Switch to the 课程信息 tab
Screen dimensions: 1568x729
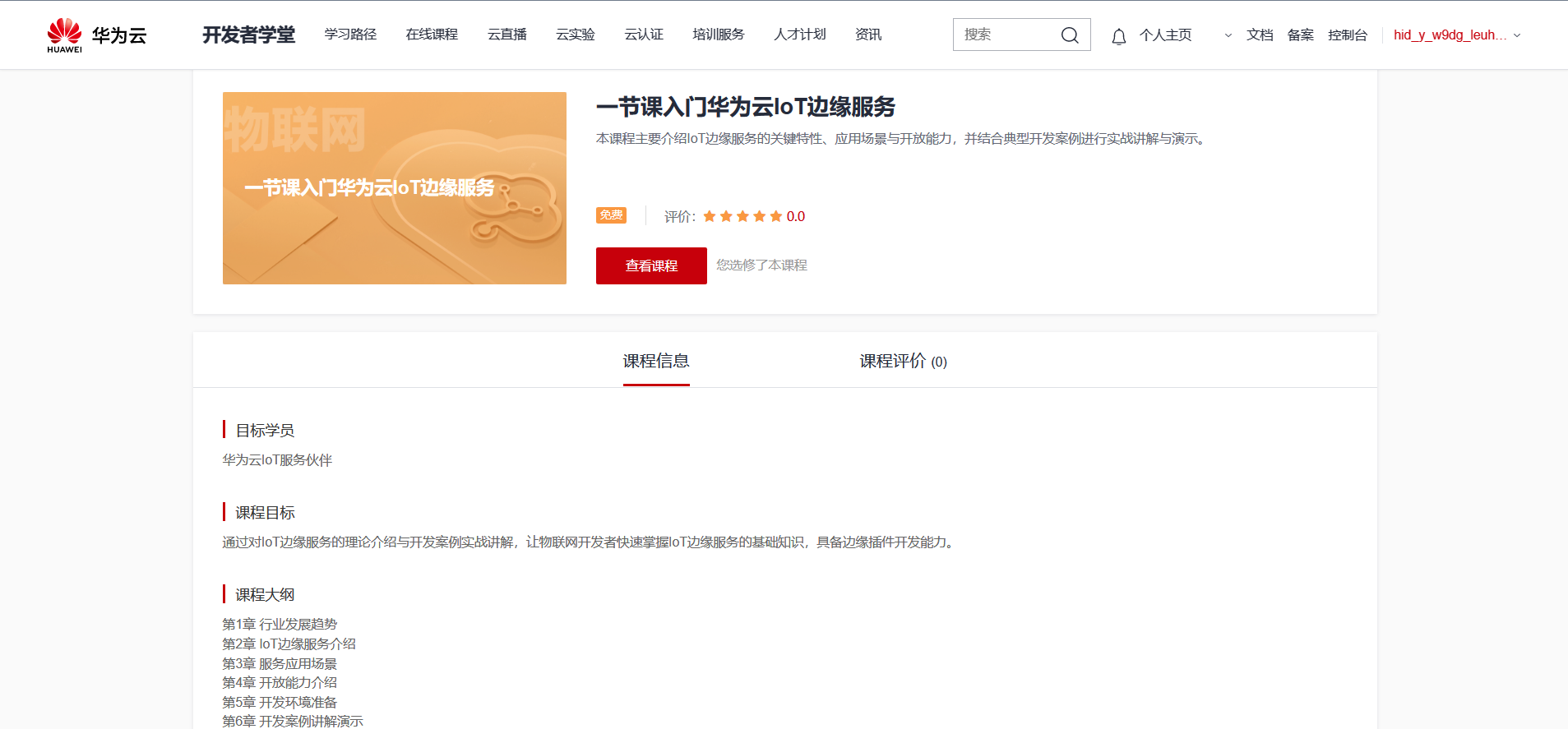(656, 361)
